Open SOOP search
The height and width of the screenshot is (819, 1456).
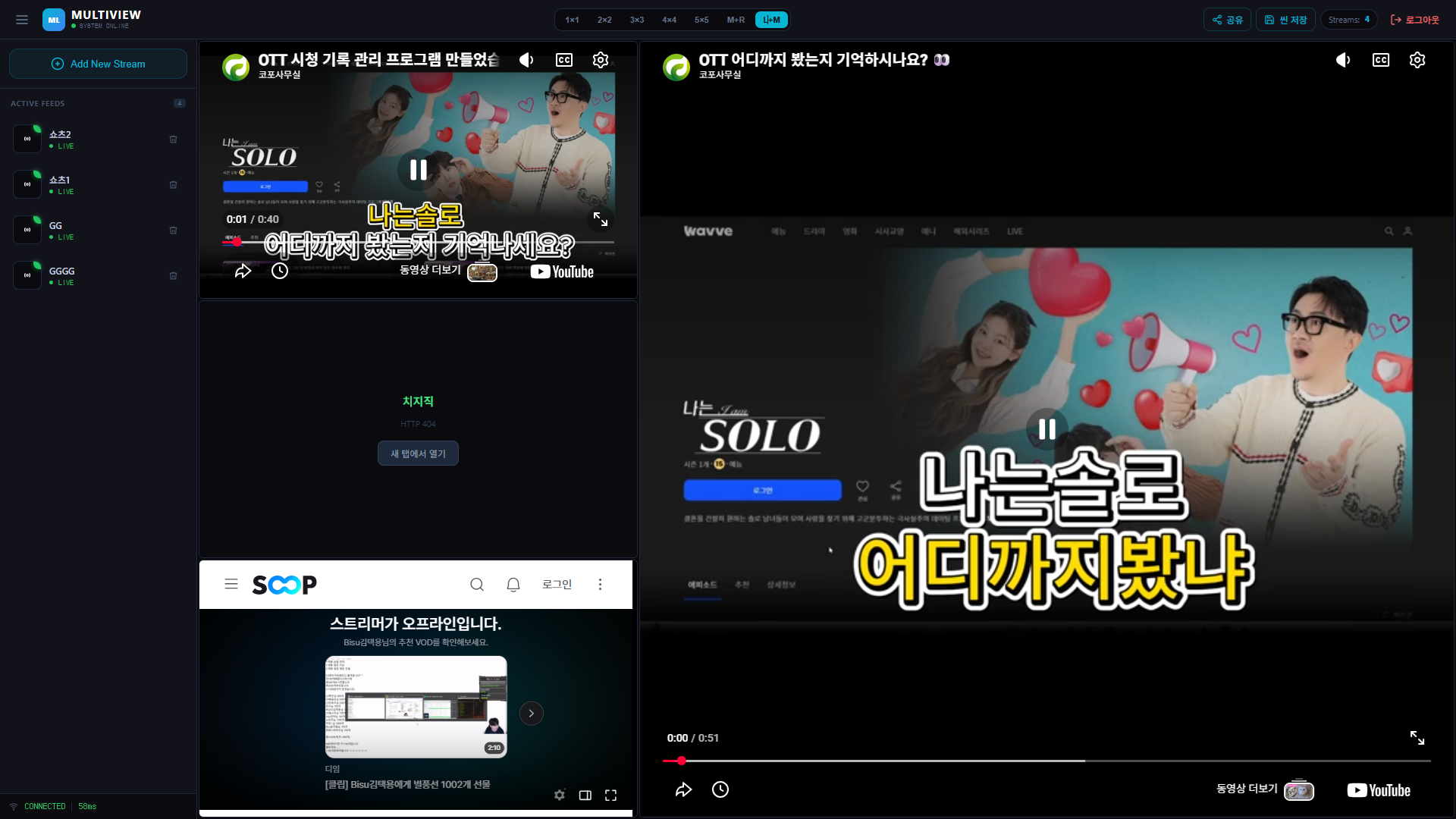click(477, 584)
